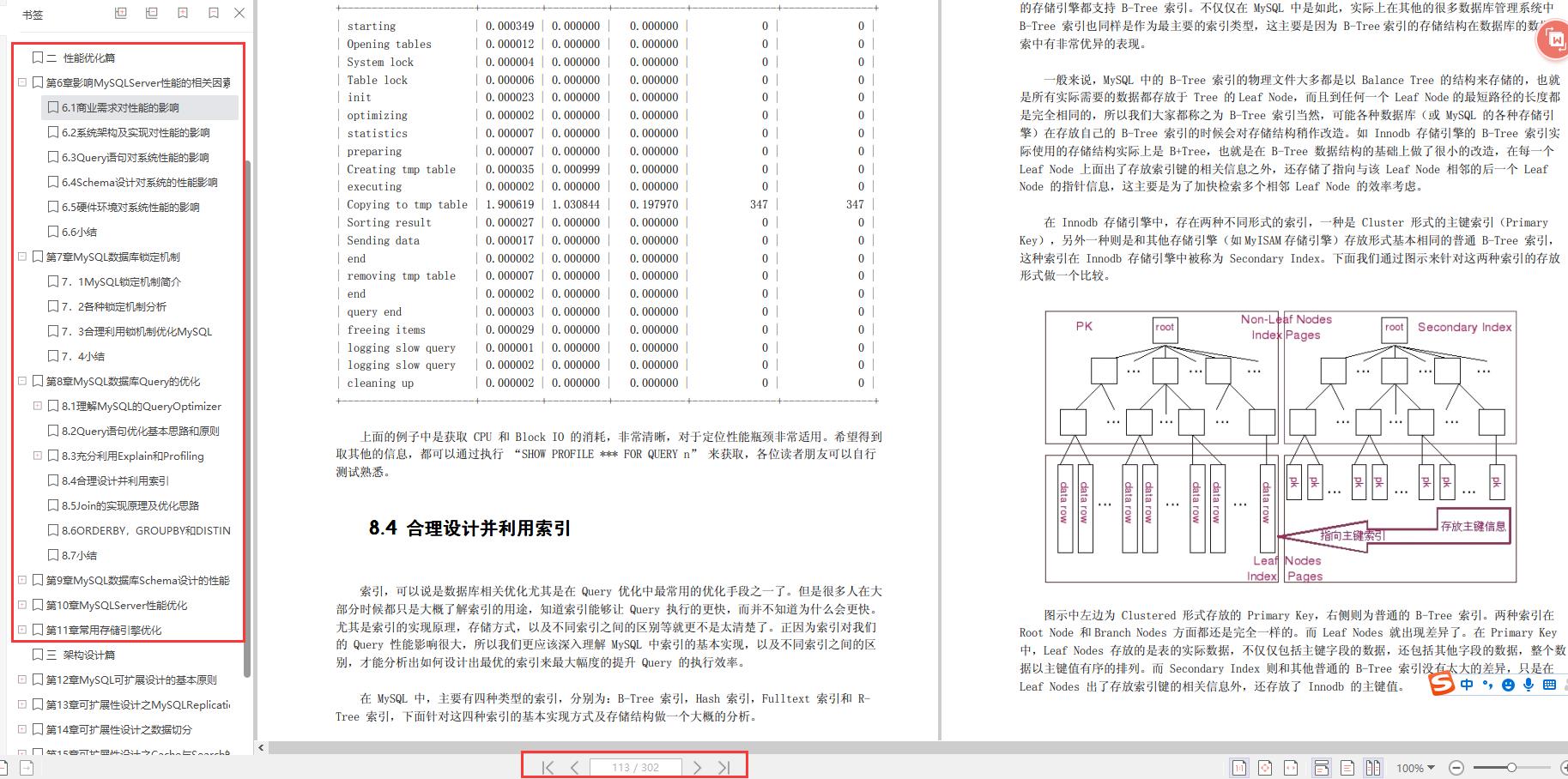Add a new bookmark icon

[183, 13]
